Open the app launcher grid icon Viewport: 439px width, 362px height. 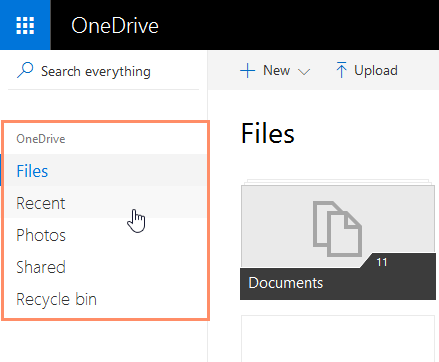pos(25,25)
